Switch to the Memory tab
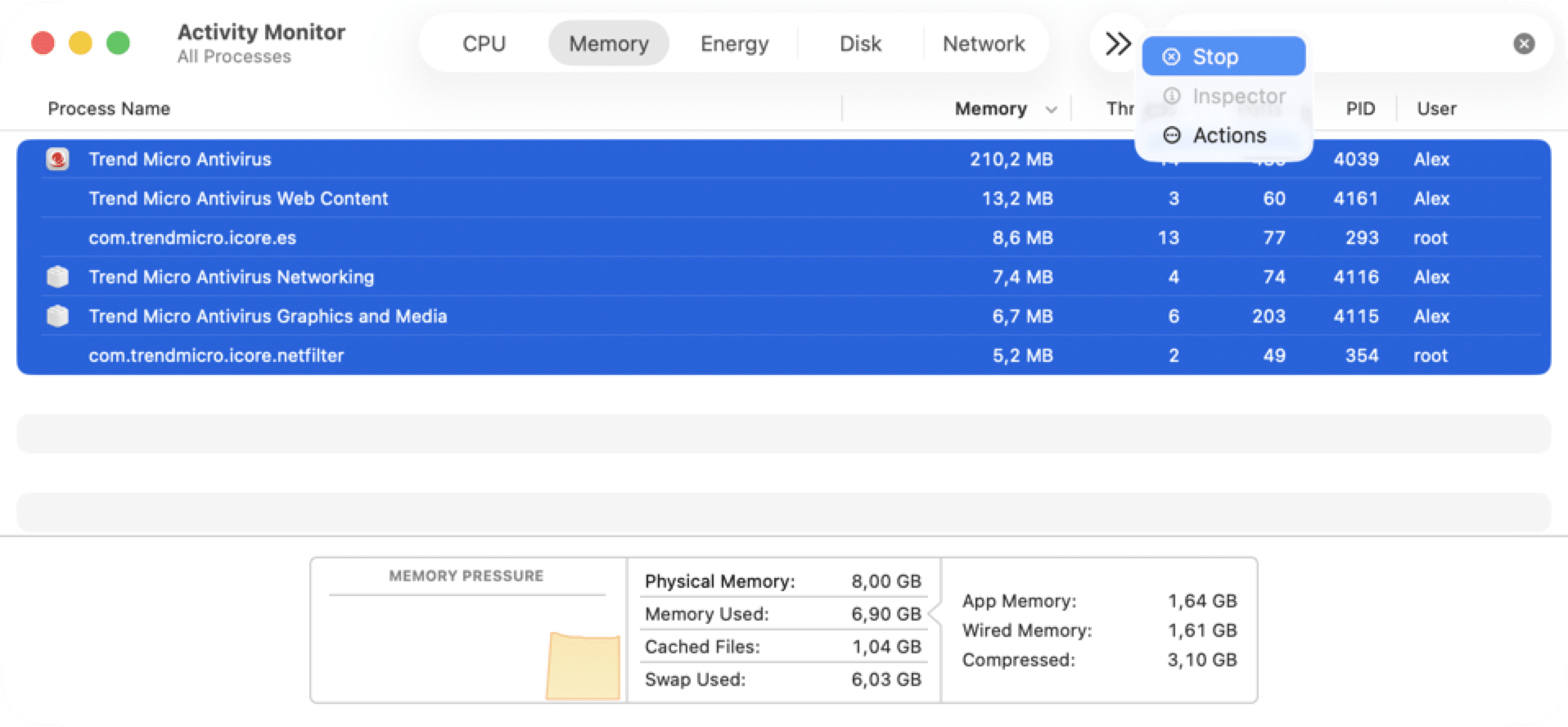Image resolution: width=1568 pixels, height=727 pixels. coord(609,43)
